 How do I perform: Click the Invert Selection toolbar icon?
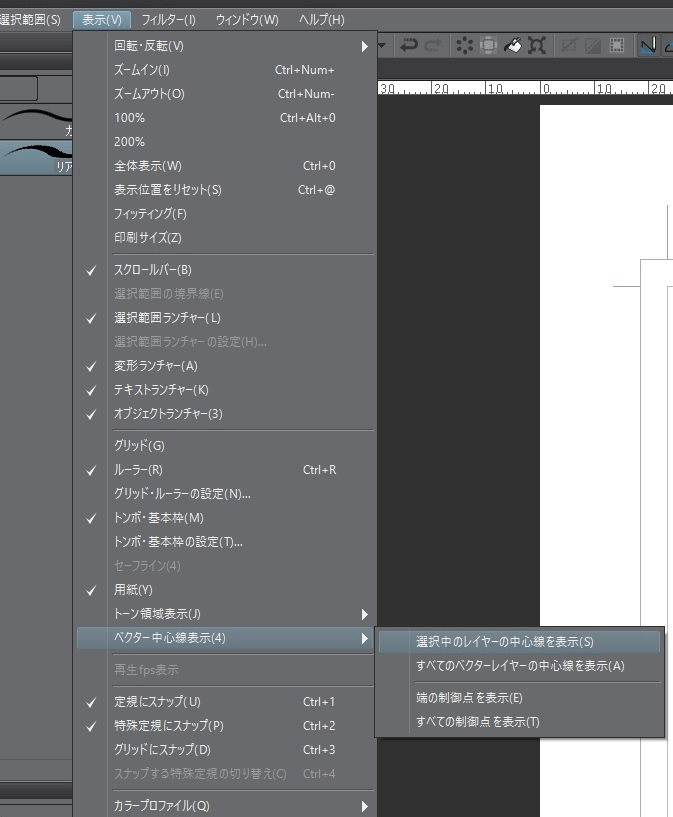[x=593, y=45]
